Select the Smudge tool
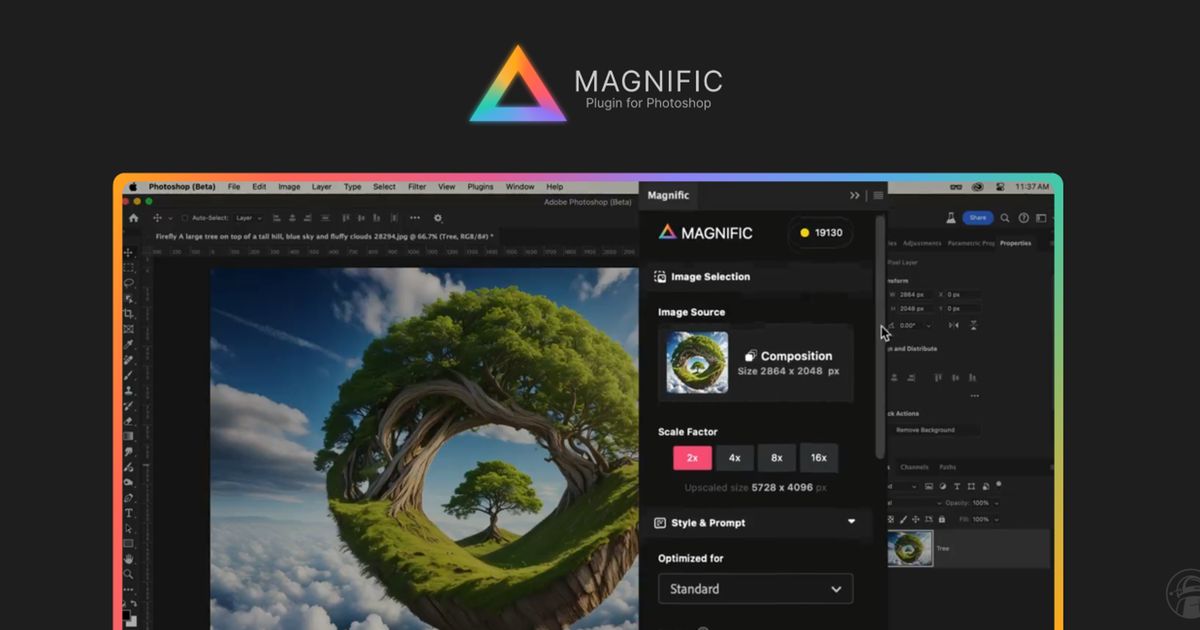The width and height of the screenshot is (1200, 630). (x=129, y=452)
